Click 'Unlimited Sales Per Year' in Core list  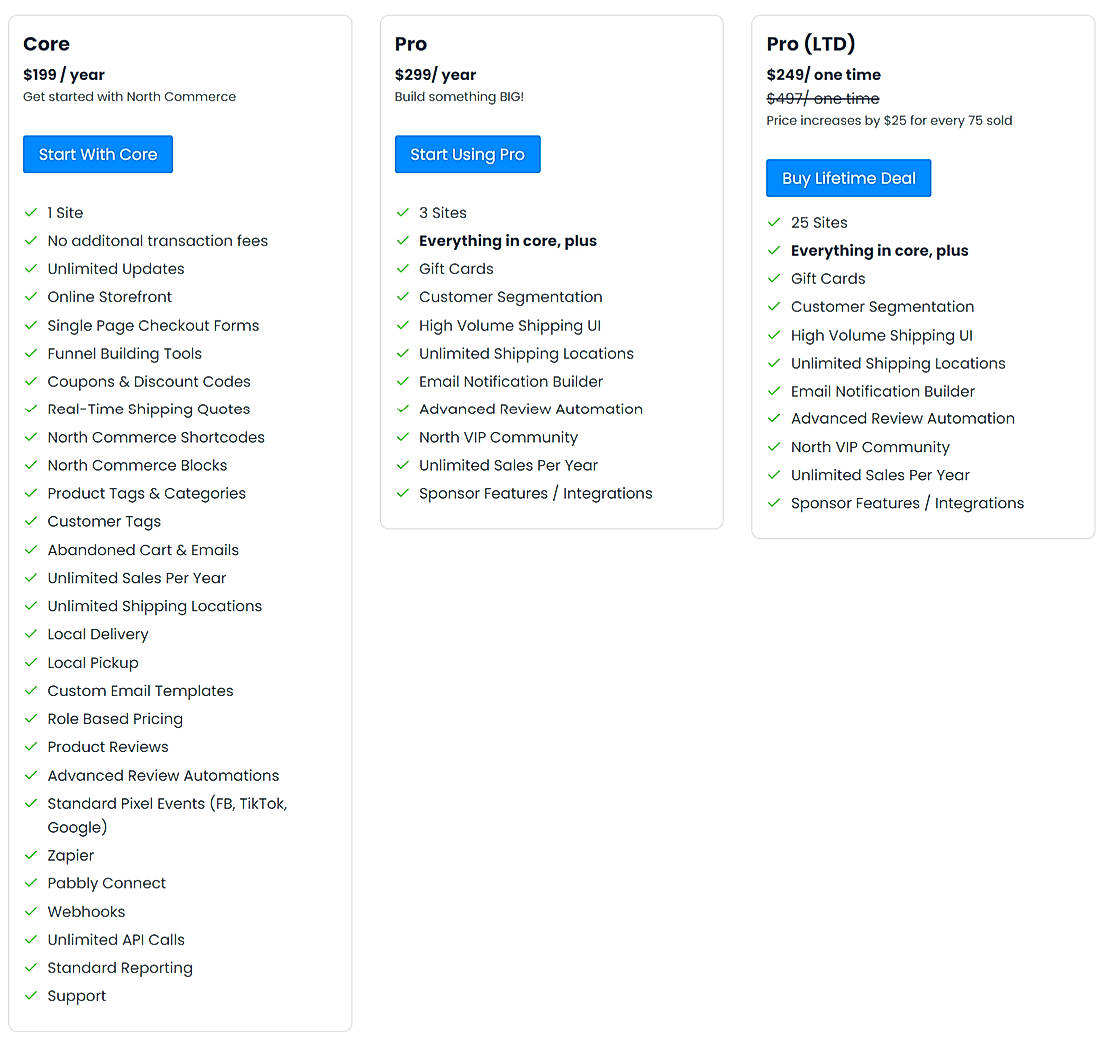coord(136,578)
